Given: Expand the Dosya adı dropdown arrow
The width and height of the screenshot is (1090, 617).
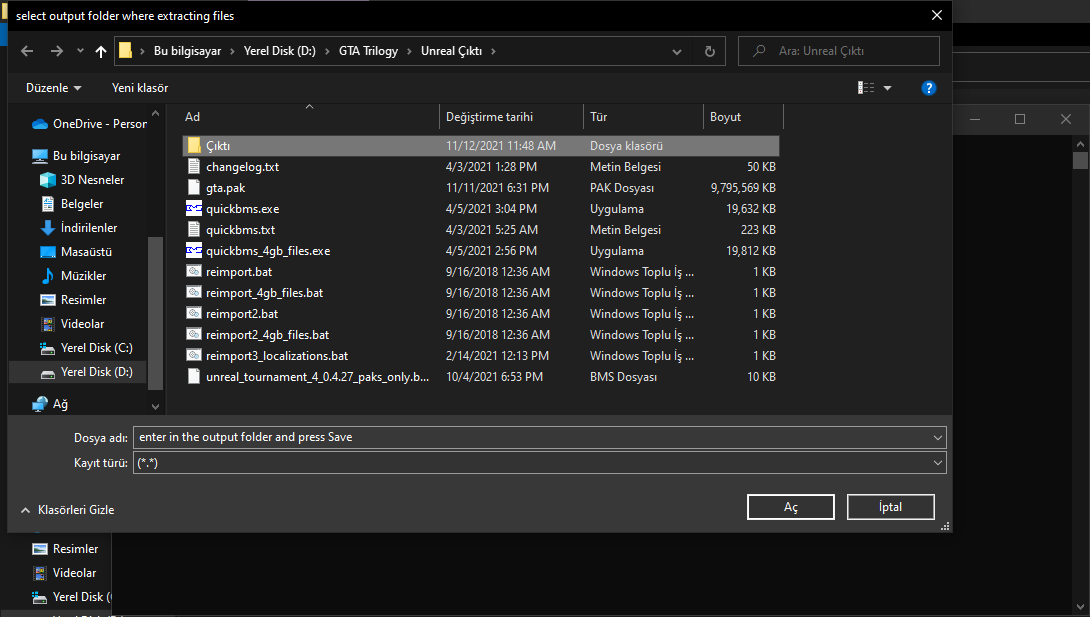Looking at the screenshot, I should pyautogui.click(x=938, y=438).
